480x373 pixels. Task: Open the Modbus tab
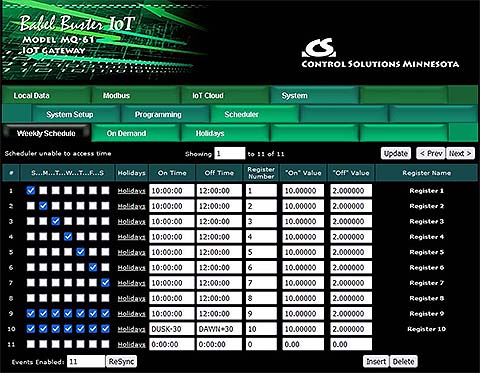point(136,95)
